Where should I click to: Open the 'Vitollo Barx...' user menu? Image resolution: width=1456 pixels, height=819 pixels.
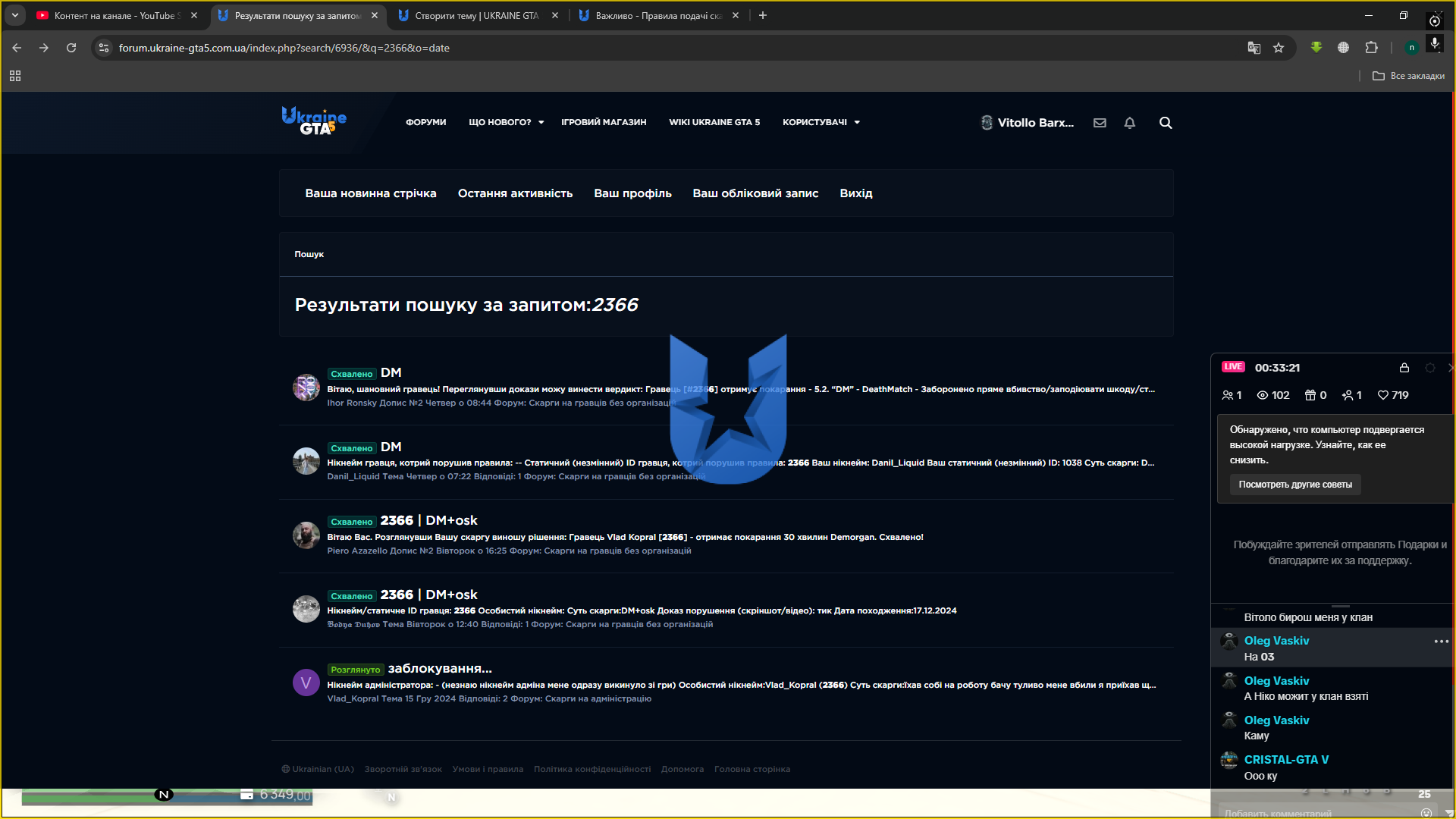tap(1028, 123)
